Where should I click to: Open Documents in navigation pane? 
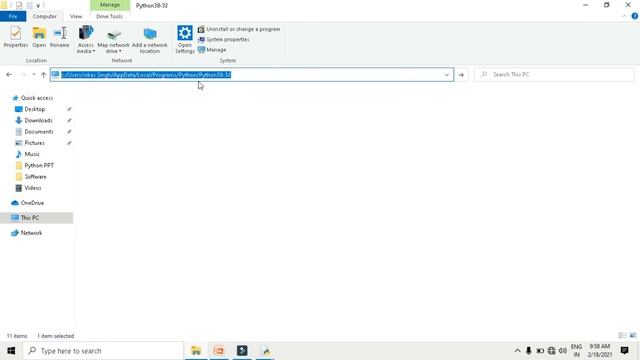click(x=34, y=132)
